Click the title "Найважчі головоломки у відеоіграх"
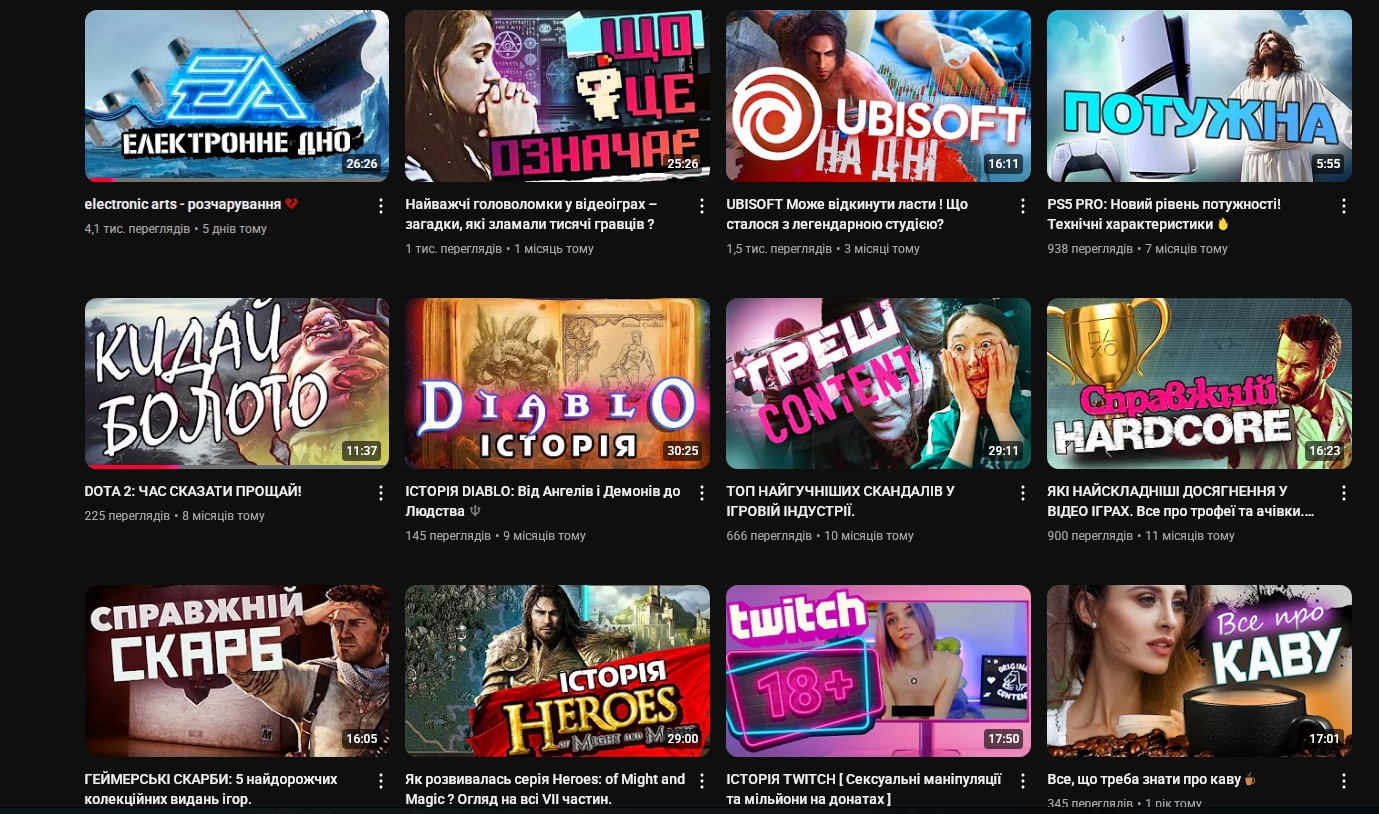This screenshot has height=814, width=1379. [x=531, y=214]
